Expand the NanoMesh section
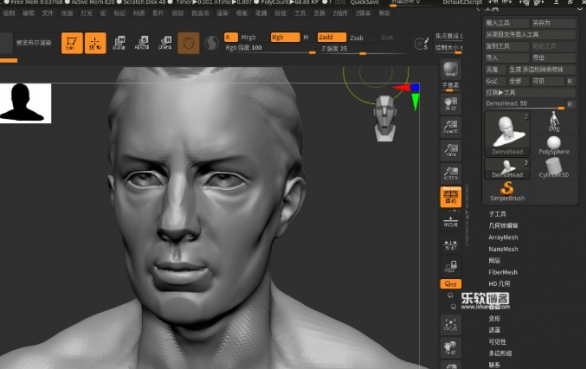 503,249
